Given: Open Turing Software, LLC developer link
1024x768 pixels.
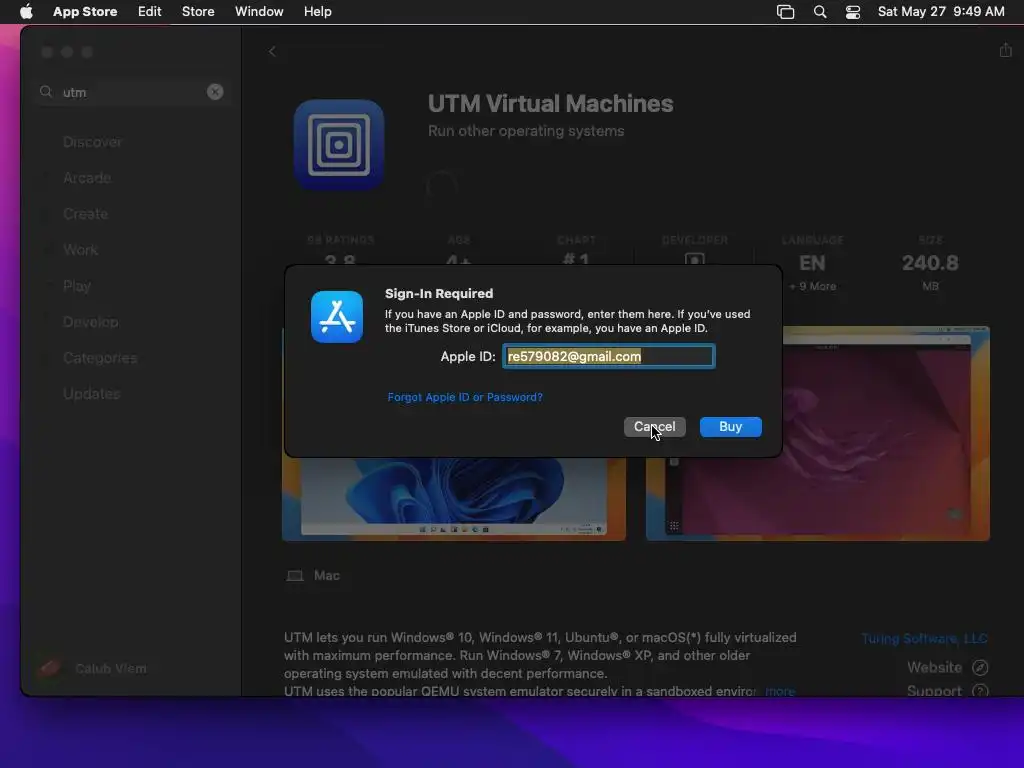Looking at the screenshot, I should 924,639.
